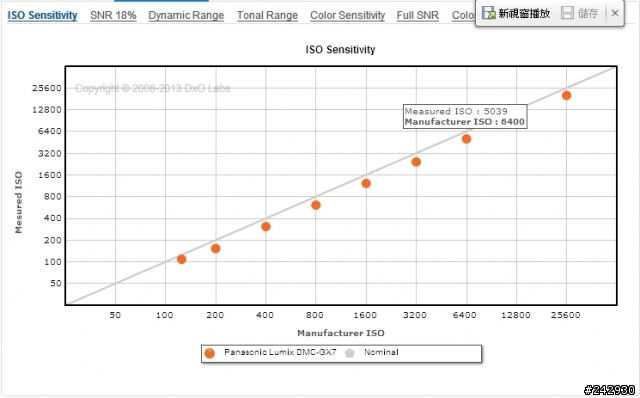
Task: Open the Full SNR tab
Action: click(x=418, y=16)
